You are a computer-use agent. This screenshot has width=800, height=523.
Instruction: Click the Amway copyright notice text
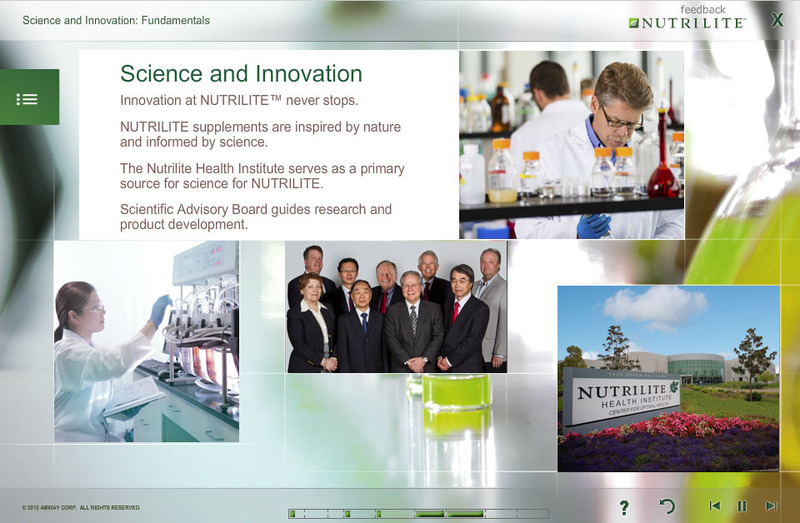pos(81,508)
